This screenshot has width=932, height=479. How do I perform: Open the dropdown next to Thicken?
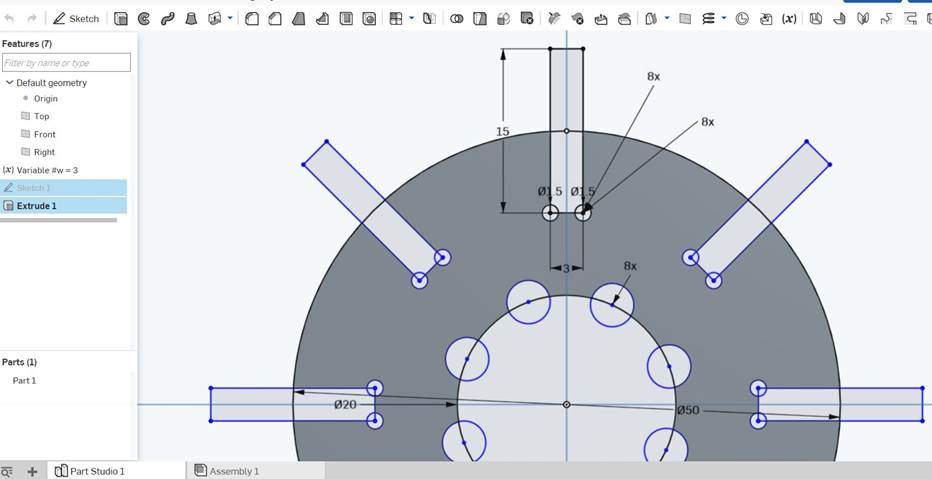point(230,18)
